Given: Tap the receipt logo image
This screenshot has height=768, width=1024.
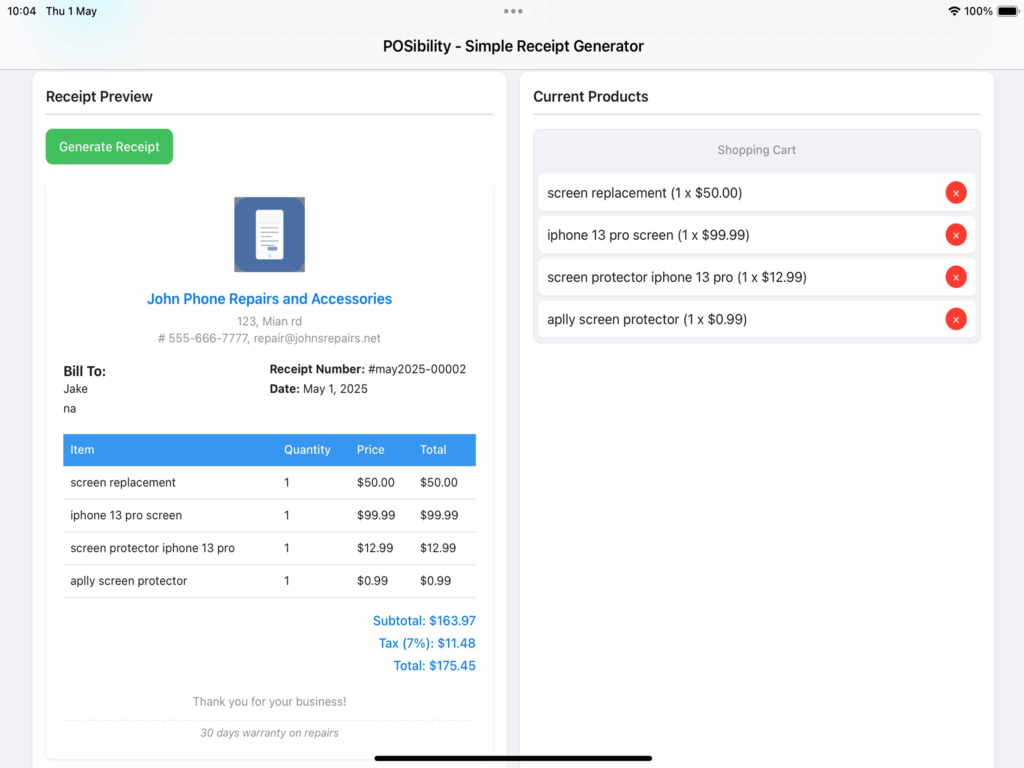Looking at the screenshot, I should point(269,234).
